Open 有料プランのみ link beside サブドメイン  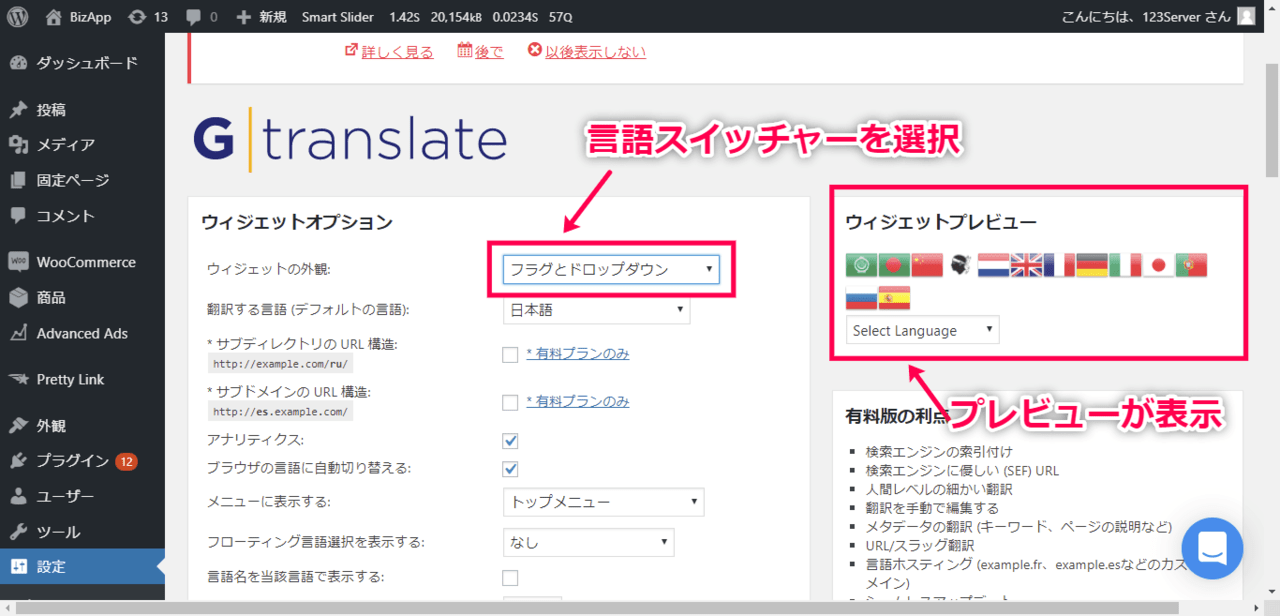point(577,402)
